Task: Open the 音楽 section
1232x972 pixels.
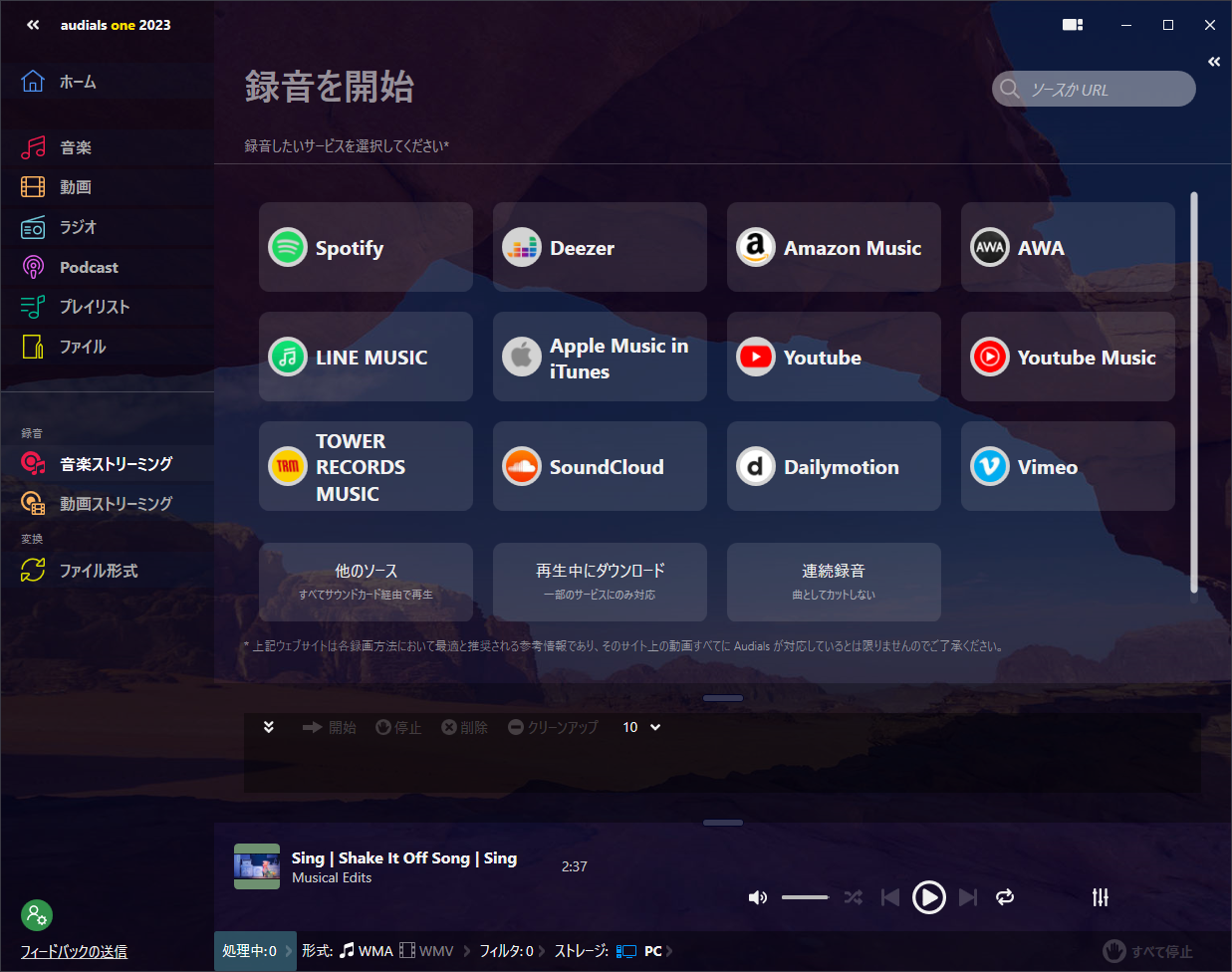Action: coord(107,147)
